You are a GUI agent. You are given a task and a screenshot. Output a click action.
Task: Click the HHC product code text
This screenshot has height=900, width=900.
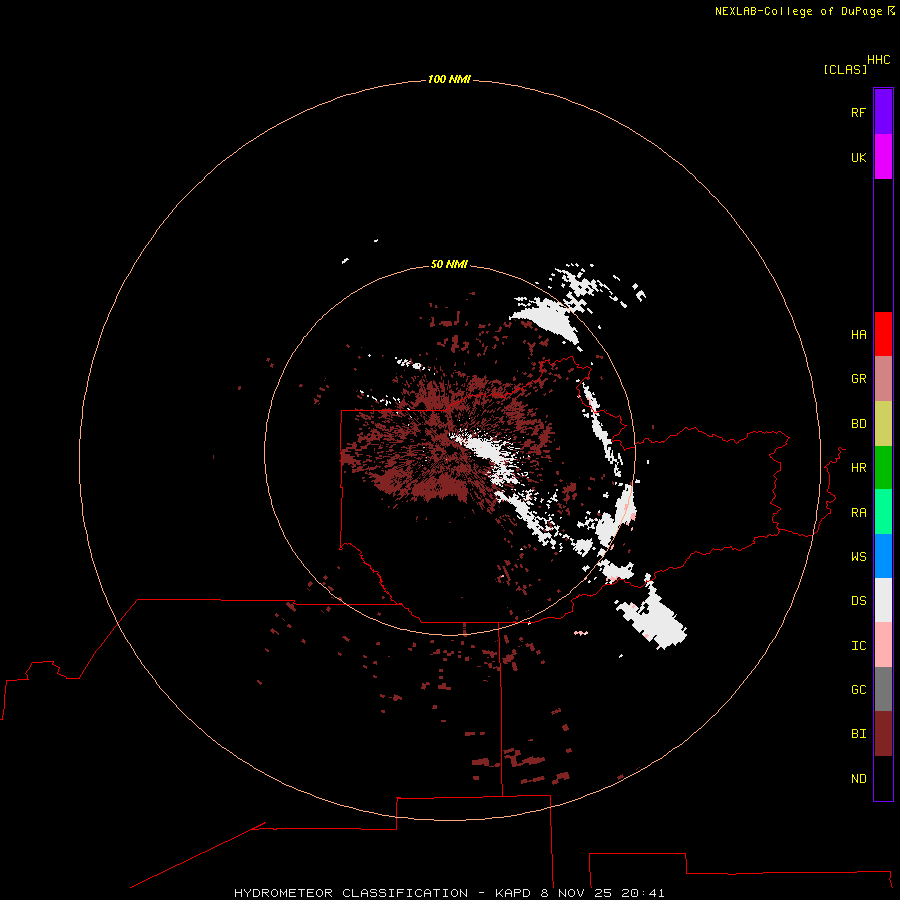(x=879, y=60)
